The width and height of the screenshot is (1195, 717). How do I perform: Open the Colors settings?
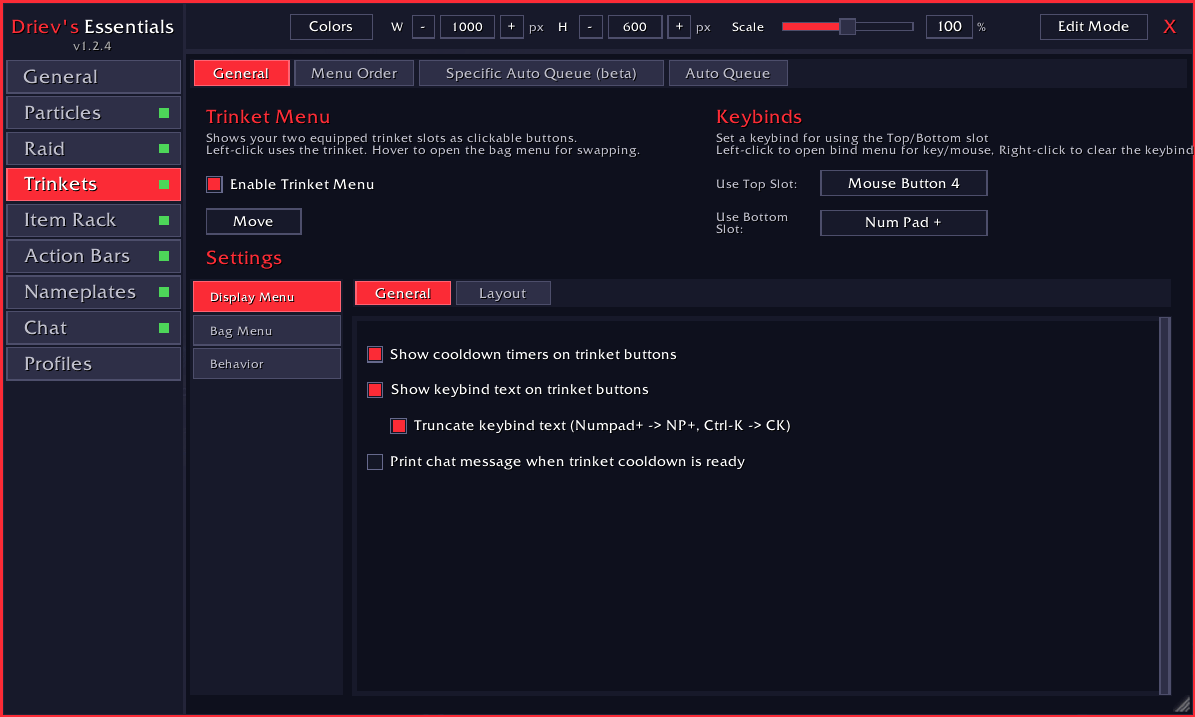331,27
